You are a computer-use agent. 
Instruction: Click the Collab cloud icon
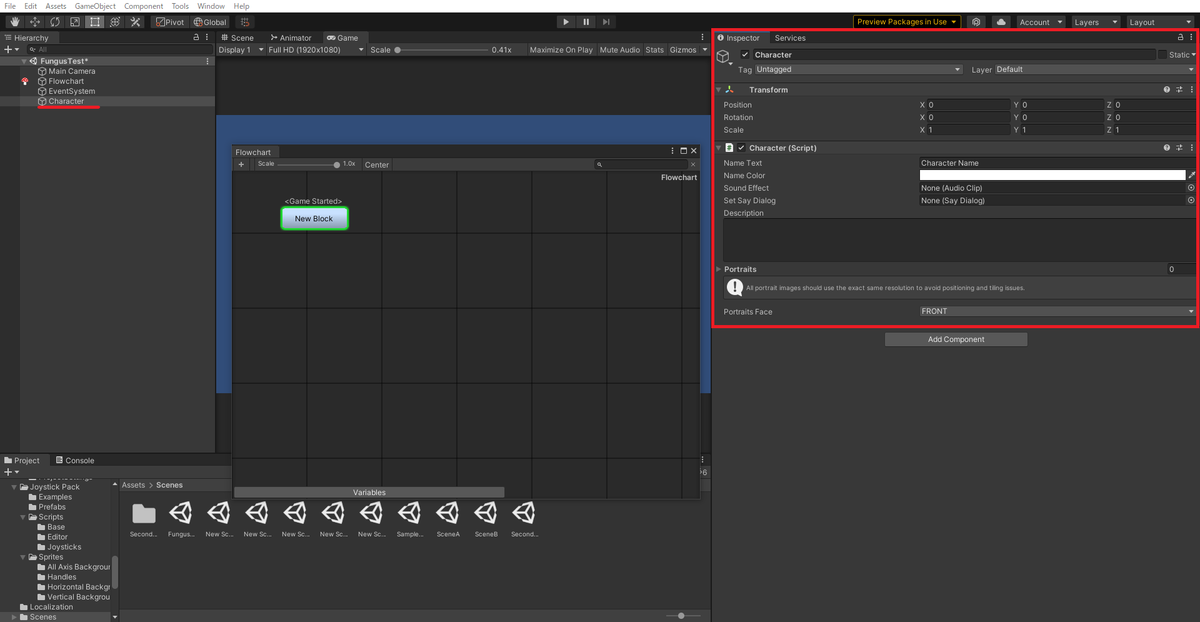(1000, 21)
